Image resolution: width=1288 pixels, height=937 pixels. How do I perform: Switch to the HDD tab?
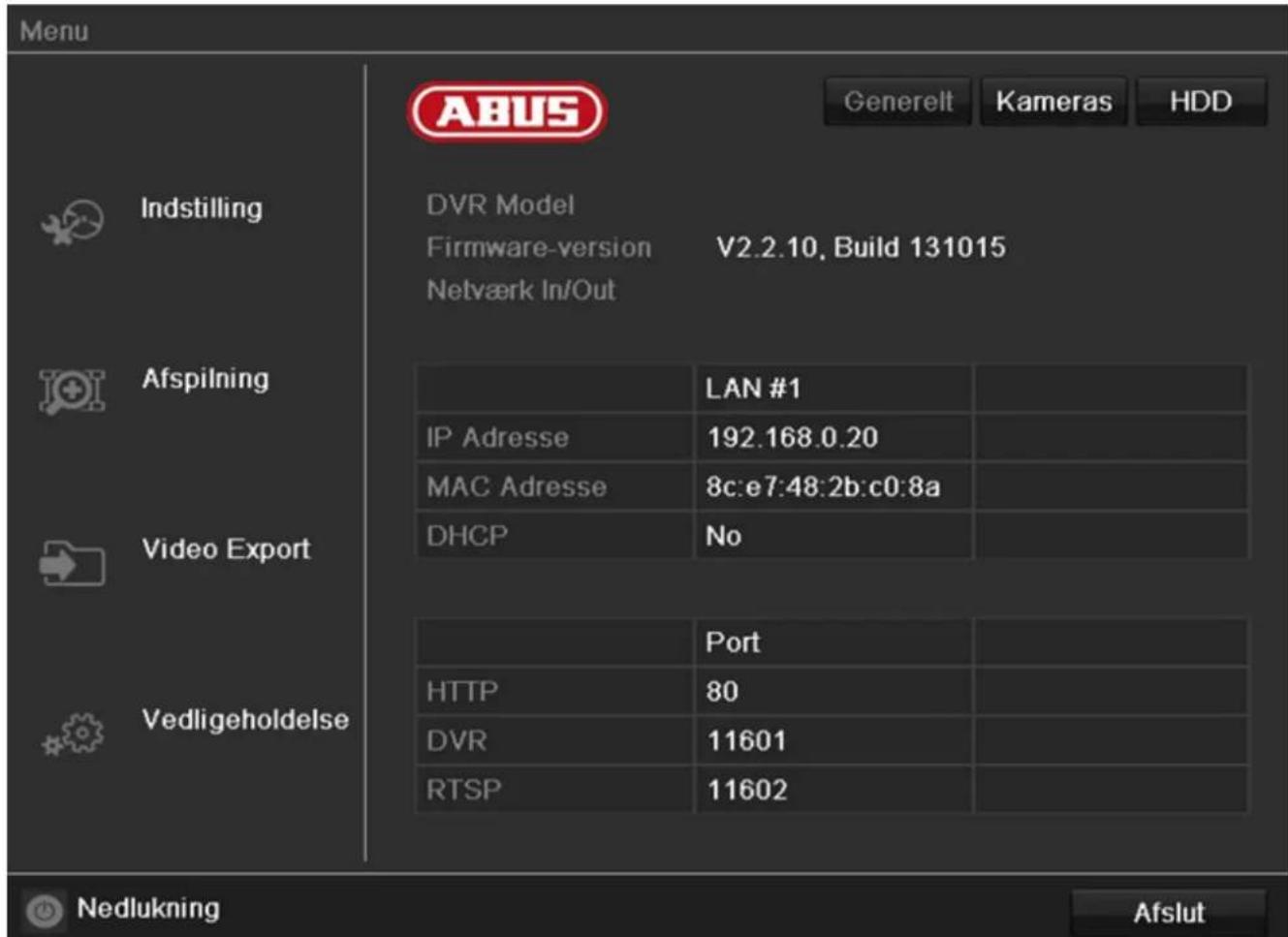click(1201, 102)
